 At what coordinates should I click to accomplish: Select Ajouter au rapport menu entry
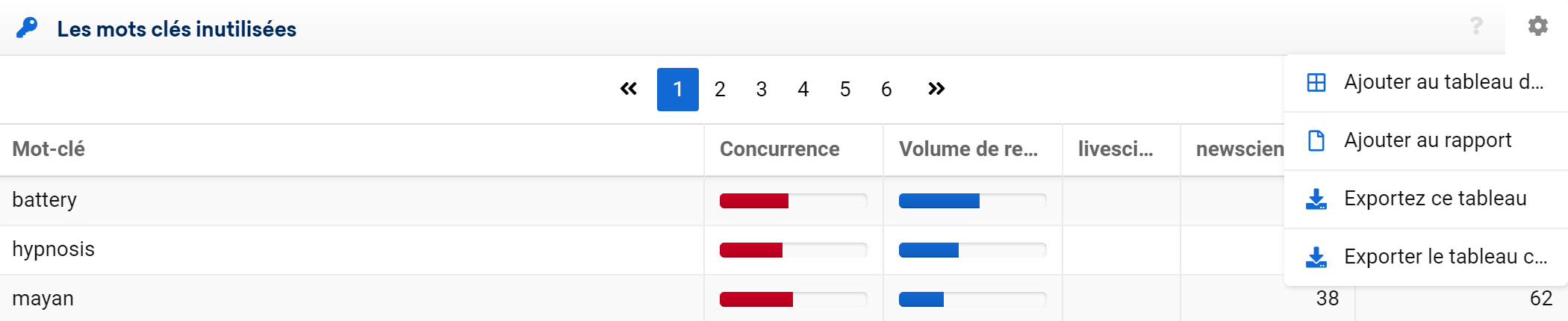coord(1426,140)
